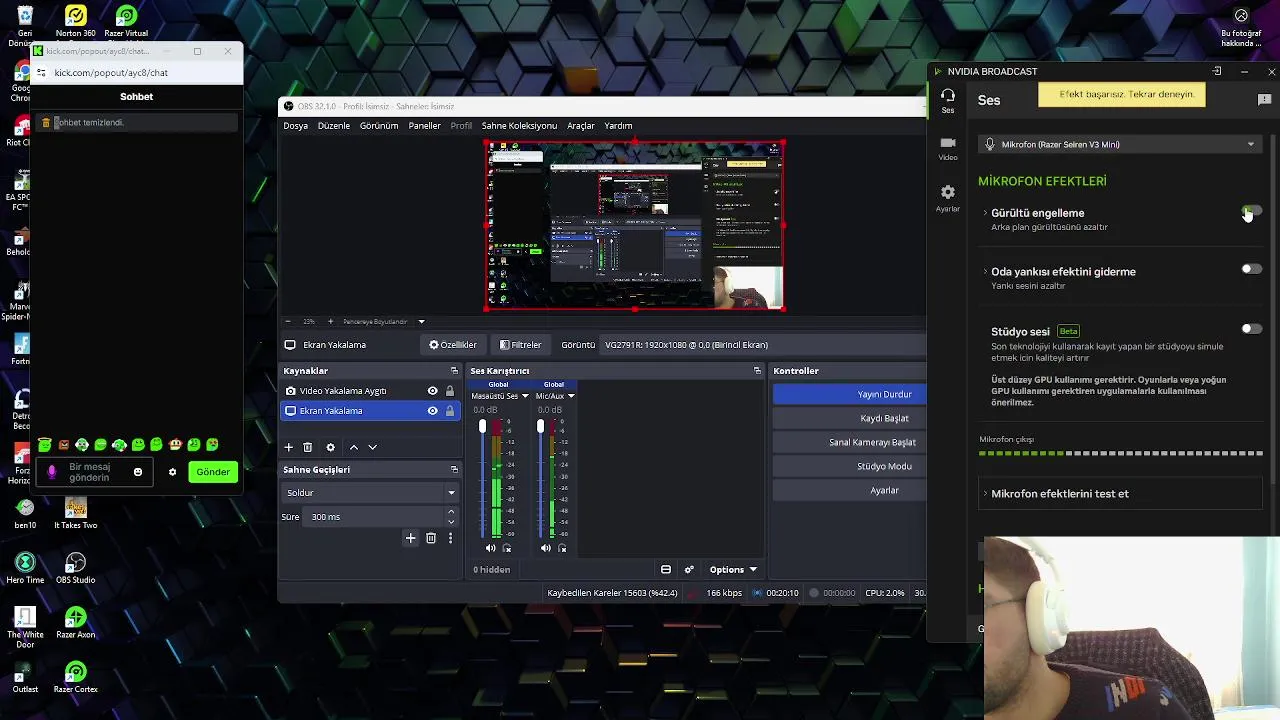This screenshot has height=720, width=1280.
Task: Click monitoring icon under Masaüstü Ses channel
Action: pos(507,548)
